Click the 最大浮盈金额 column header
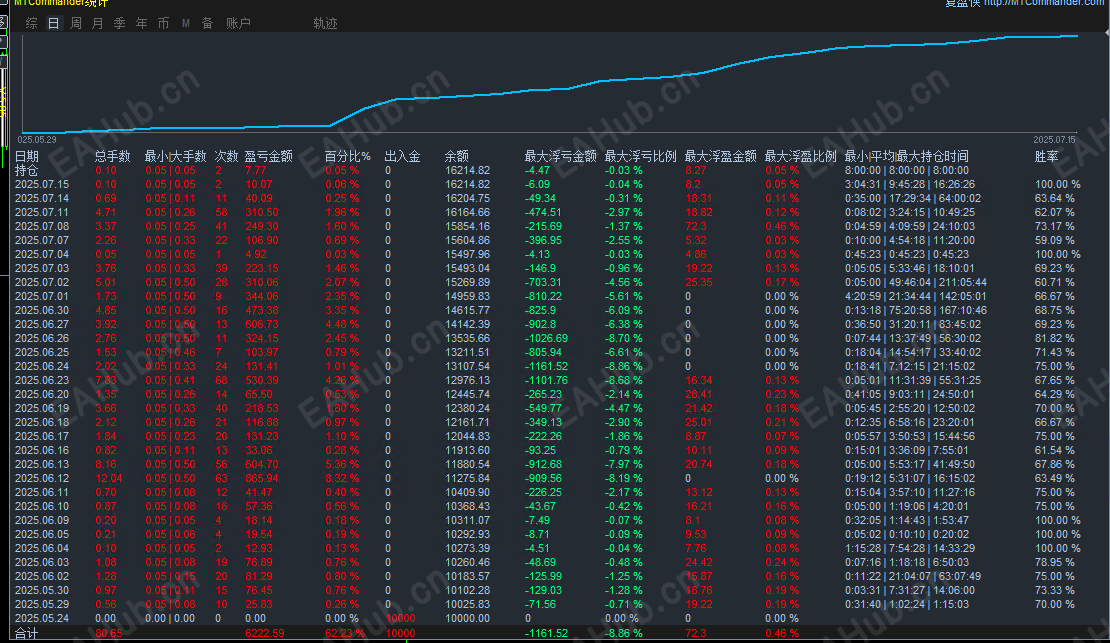 click(721, 157)
